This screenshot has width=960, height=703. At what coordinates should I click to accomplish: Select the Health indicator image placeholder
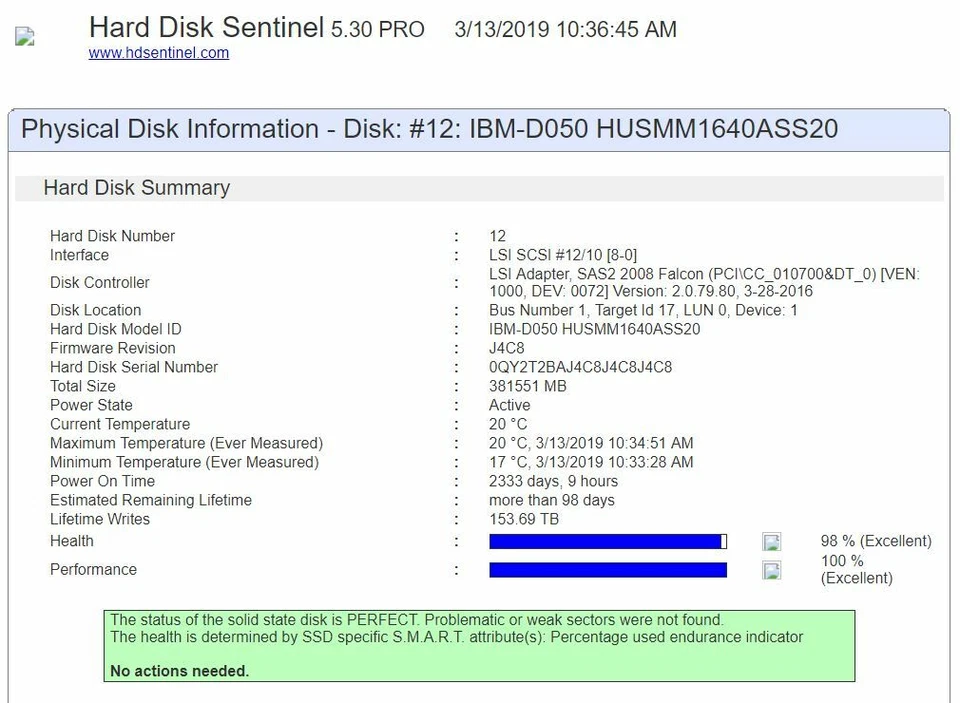(x=770, y=541)
